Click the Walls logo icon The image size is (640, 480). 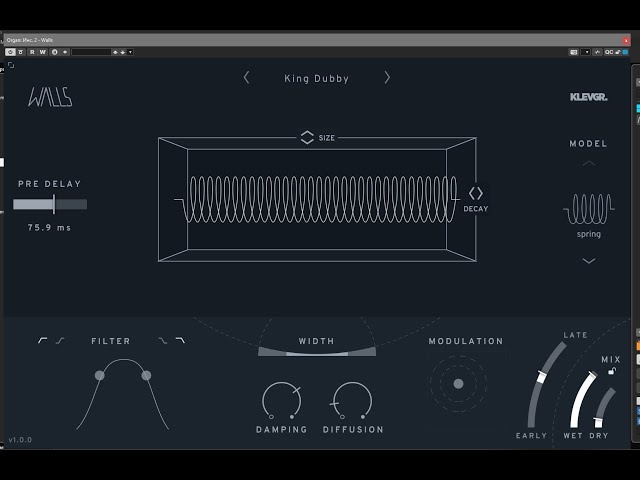(50, 97)
